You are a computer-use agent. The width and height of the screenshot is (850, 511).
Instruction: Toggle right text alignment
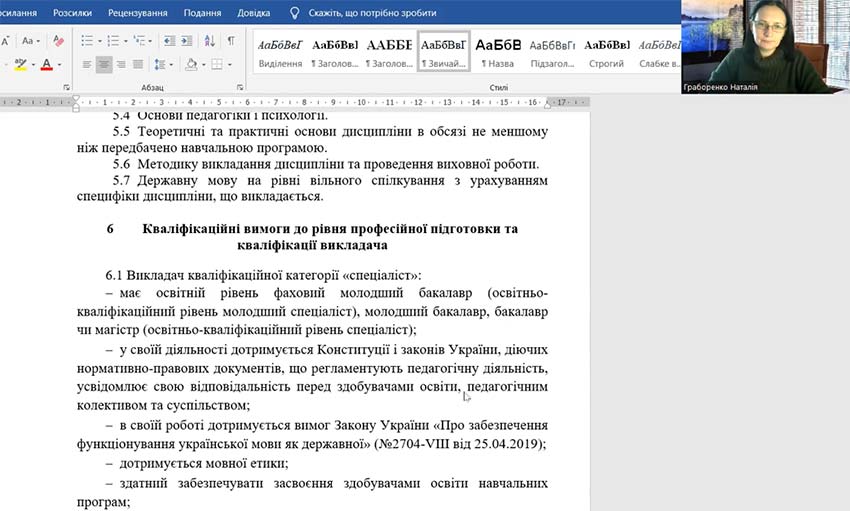(121, 65)
